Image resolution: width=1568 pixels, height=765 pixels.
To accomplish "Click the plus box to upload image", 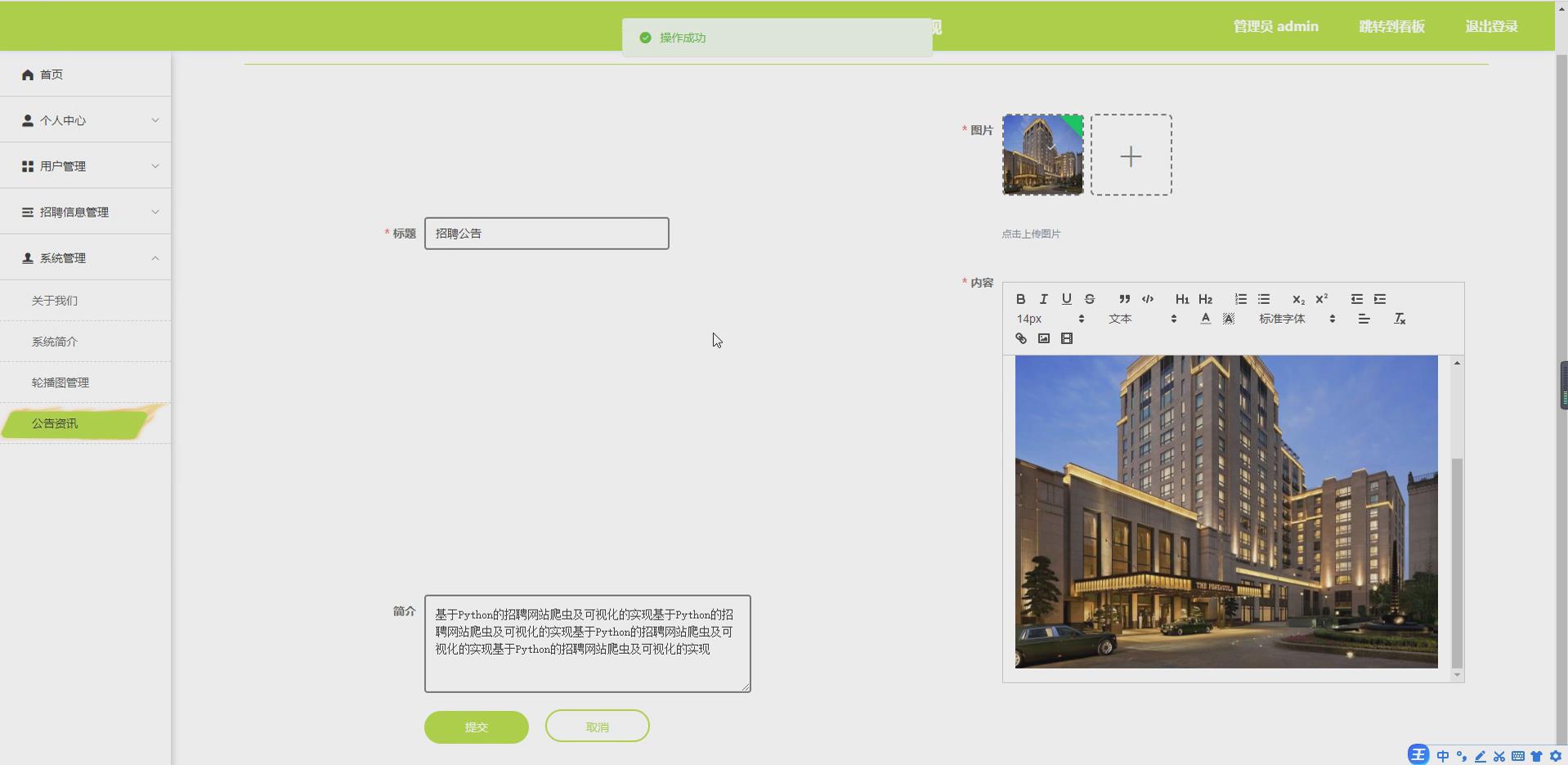I will coord(1131,154).
